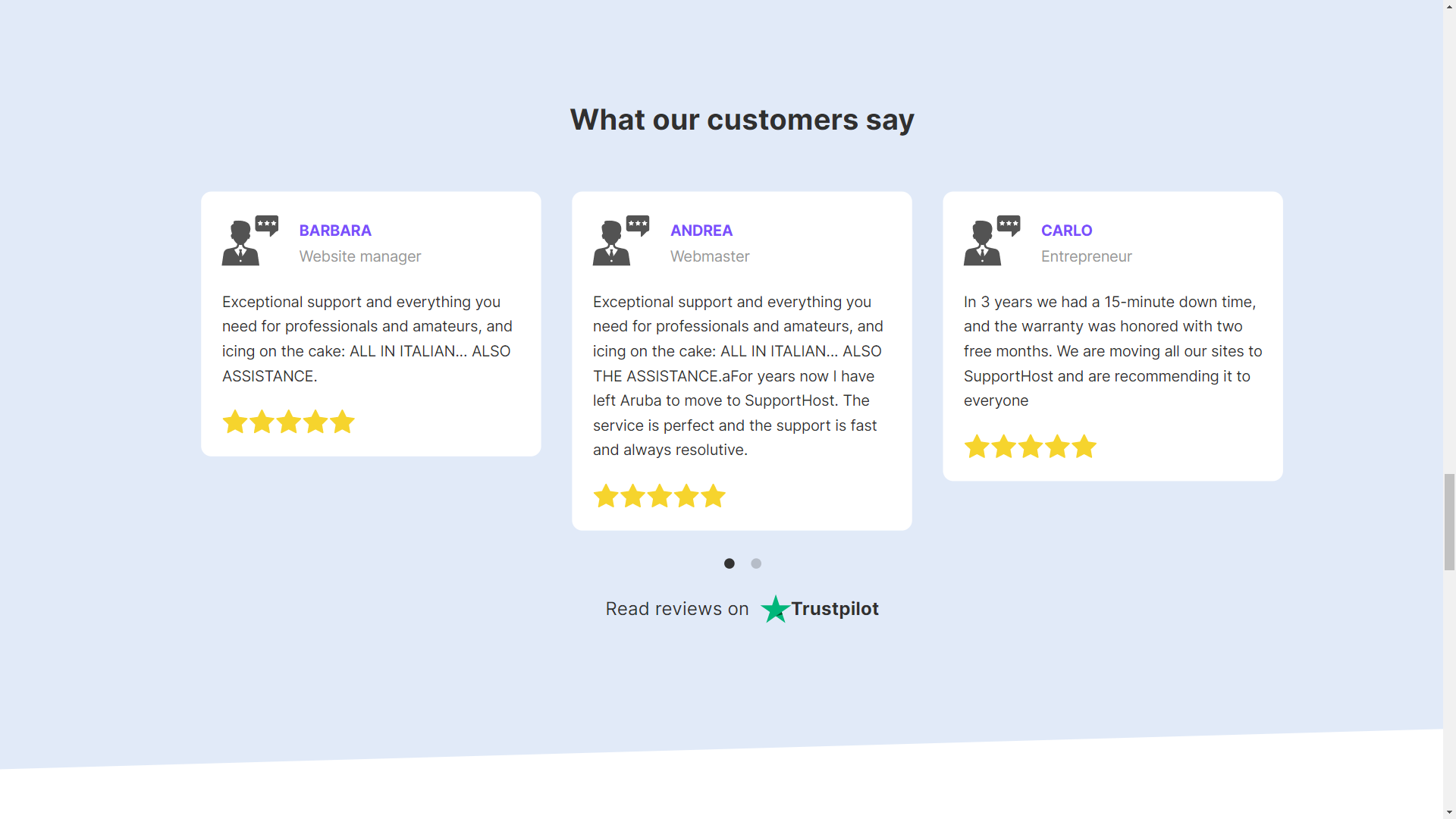Click the star rating under Andrea's review
1456x819 pixels.
[x=659, y=496]
